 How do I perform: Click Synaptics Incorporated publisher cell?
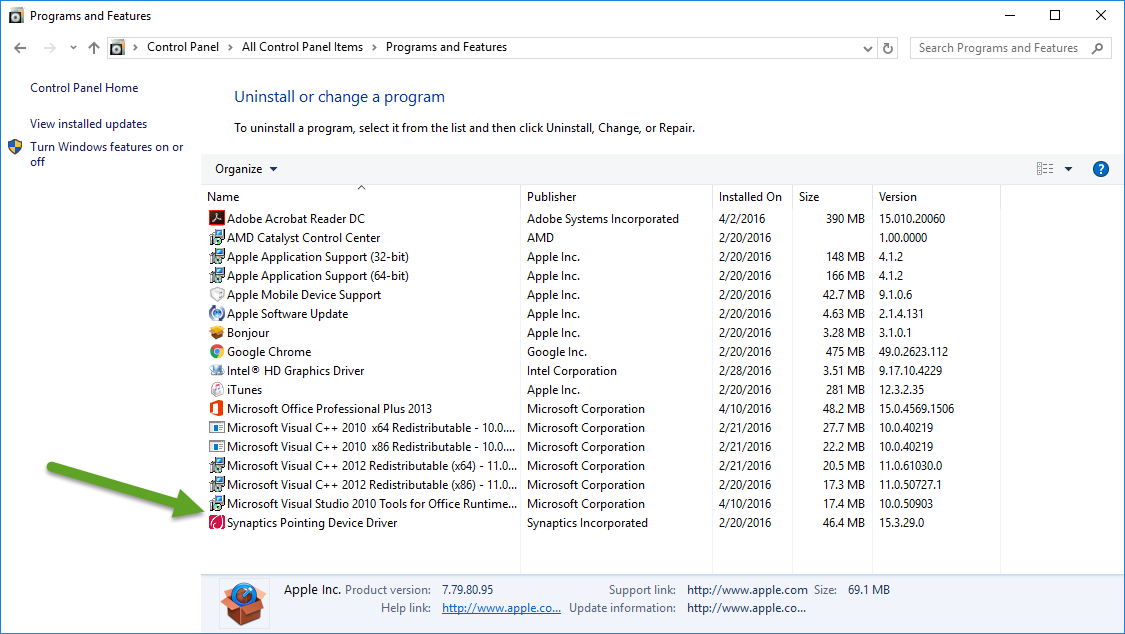(587, 522)
